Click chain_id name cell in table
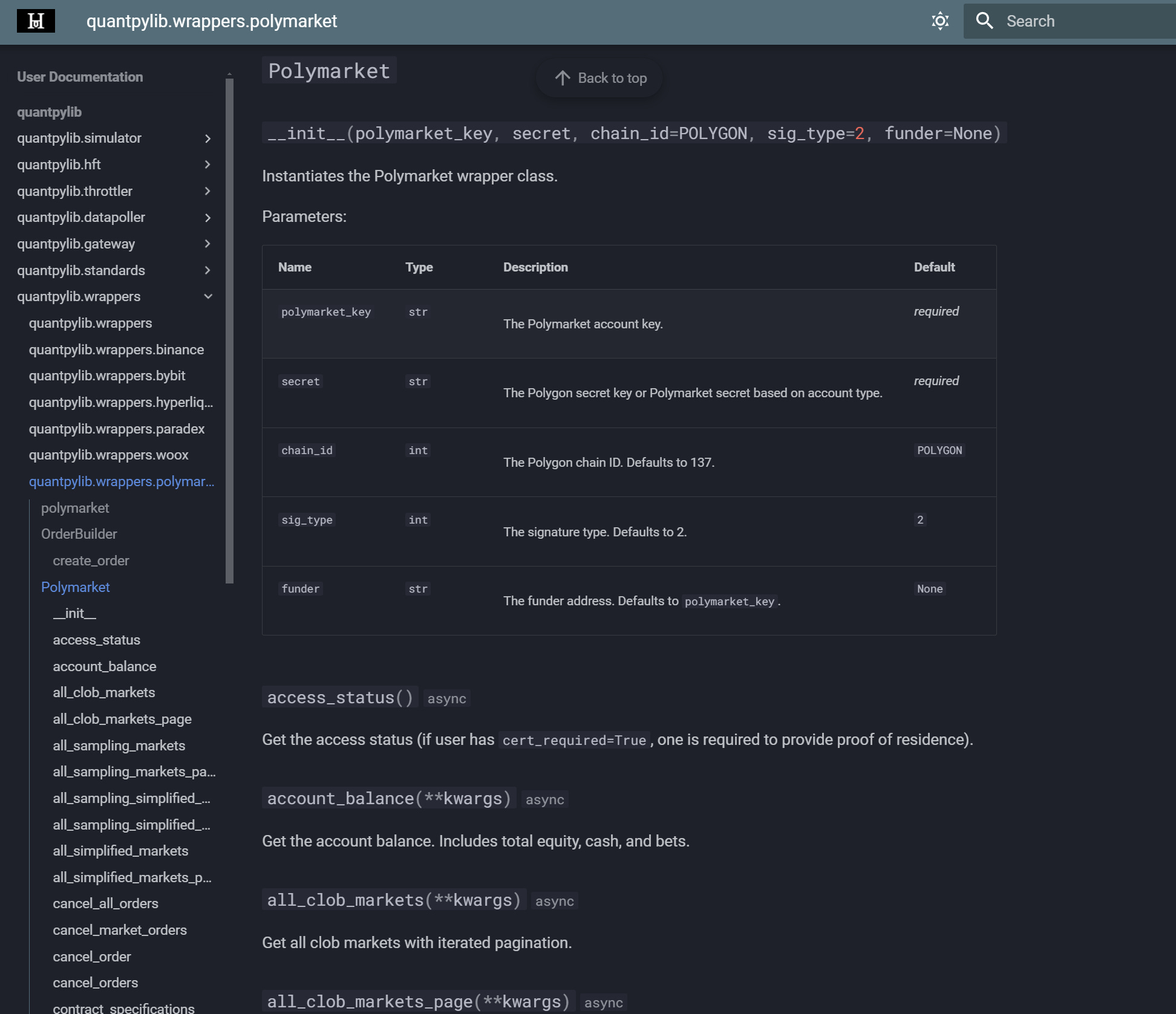This screenshot has width=1176, height=1014. click(307, 450)
